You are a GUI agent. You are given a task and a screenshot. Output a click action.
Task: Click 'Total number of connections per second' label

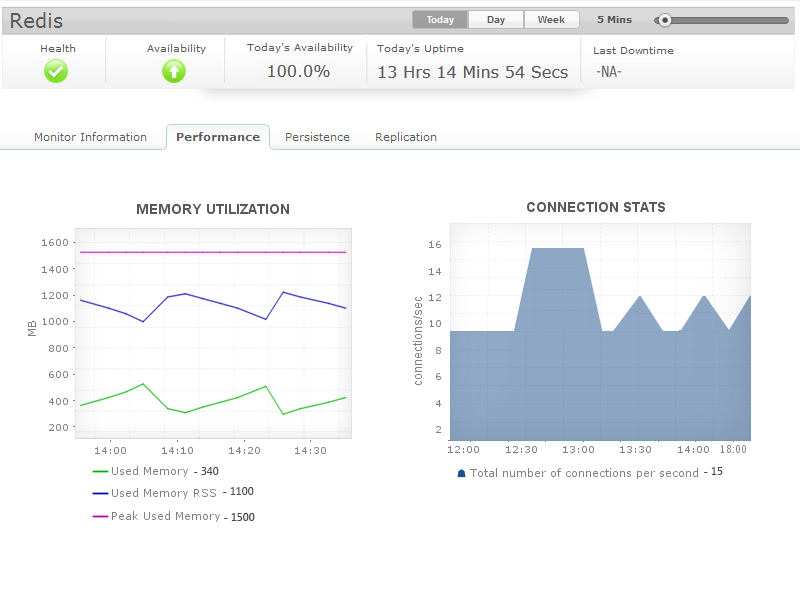pos(584,473)
